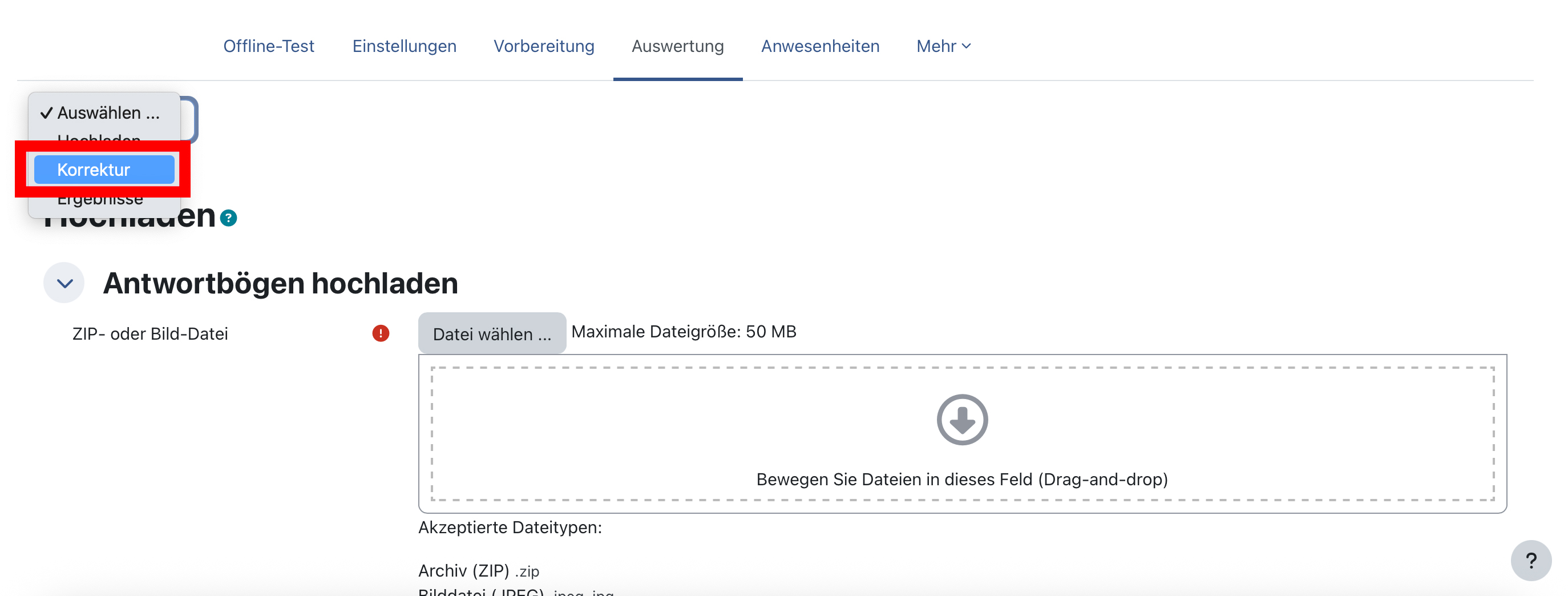The width and height of the screenshot is (1568, 596).
Task: Collapse the Antwortbögen hochladen section
Action: [64, 283]
